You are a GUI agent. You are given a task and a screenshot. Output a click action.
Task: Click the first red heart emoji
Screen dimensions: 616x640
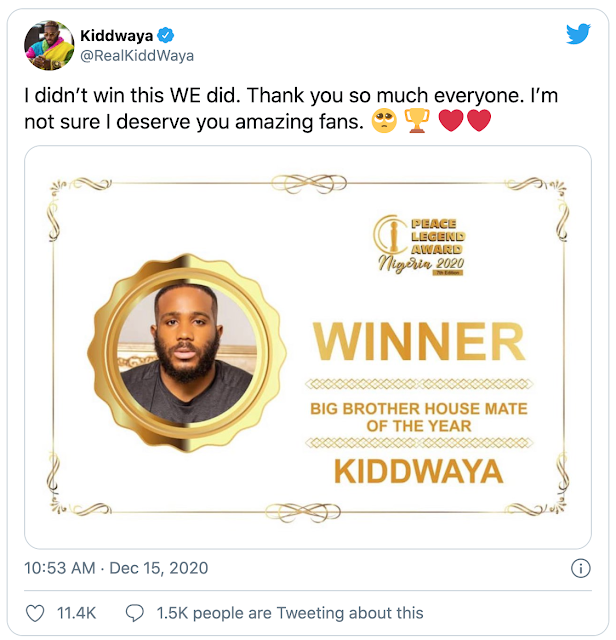pos(451,123)
